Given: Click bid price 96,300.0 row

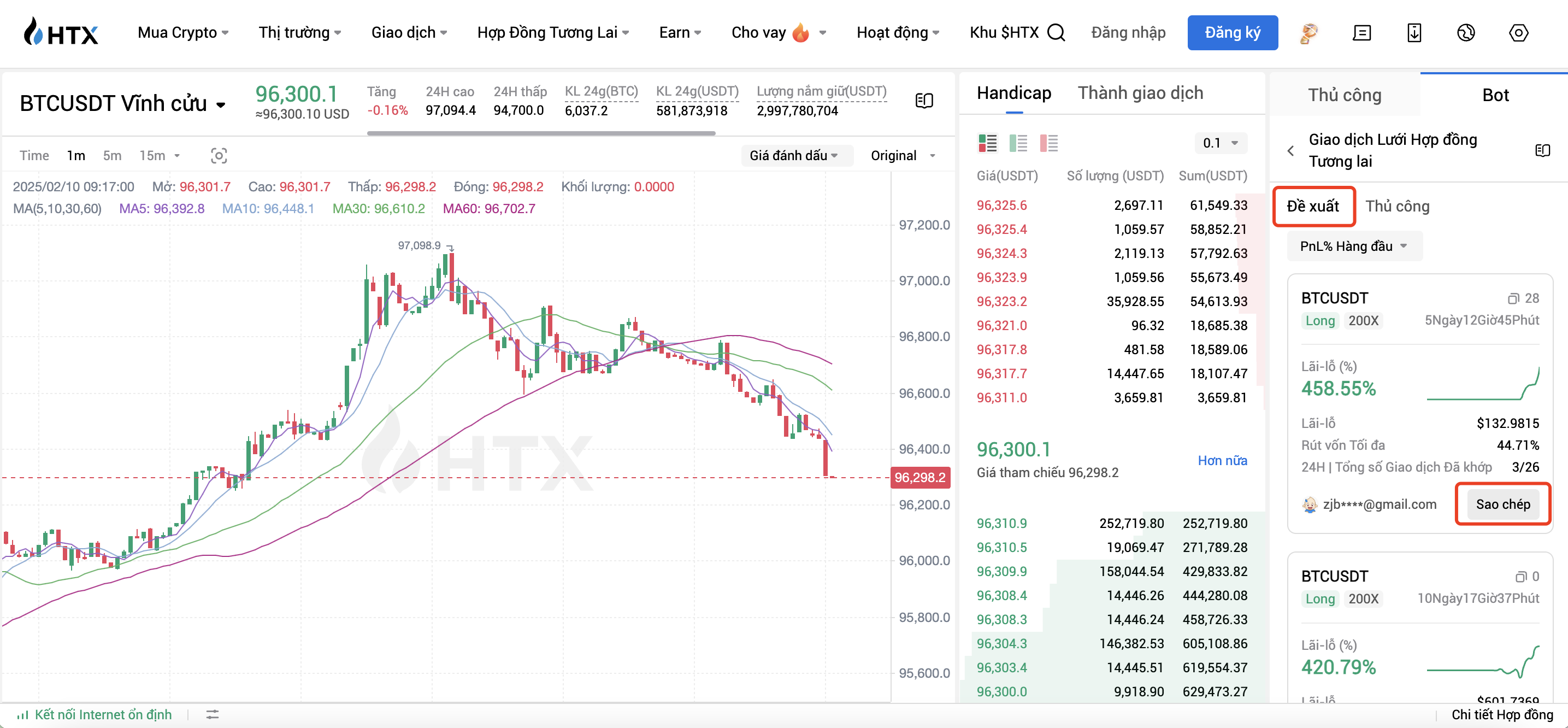Looking at the screenshot, I should [1111, 692].
